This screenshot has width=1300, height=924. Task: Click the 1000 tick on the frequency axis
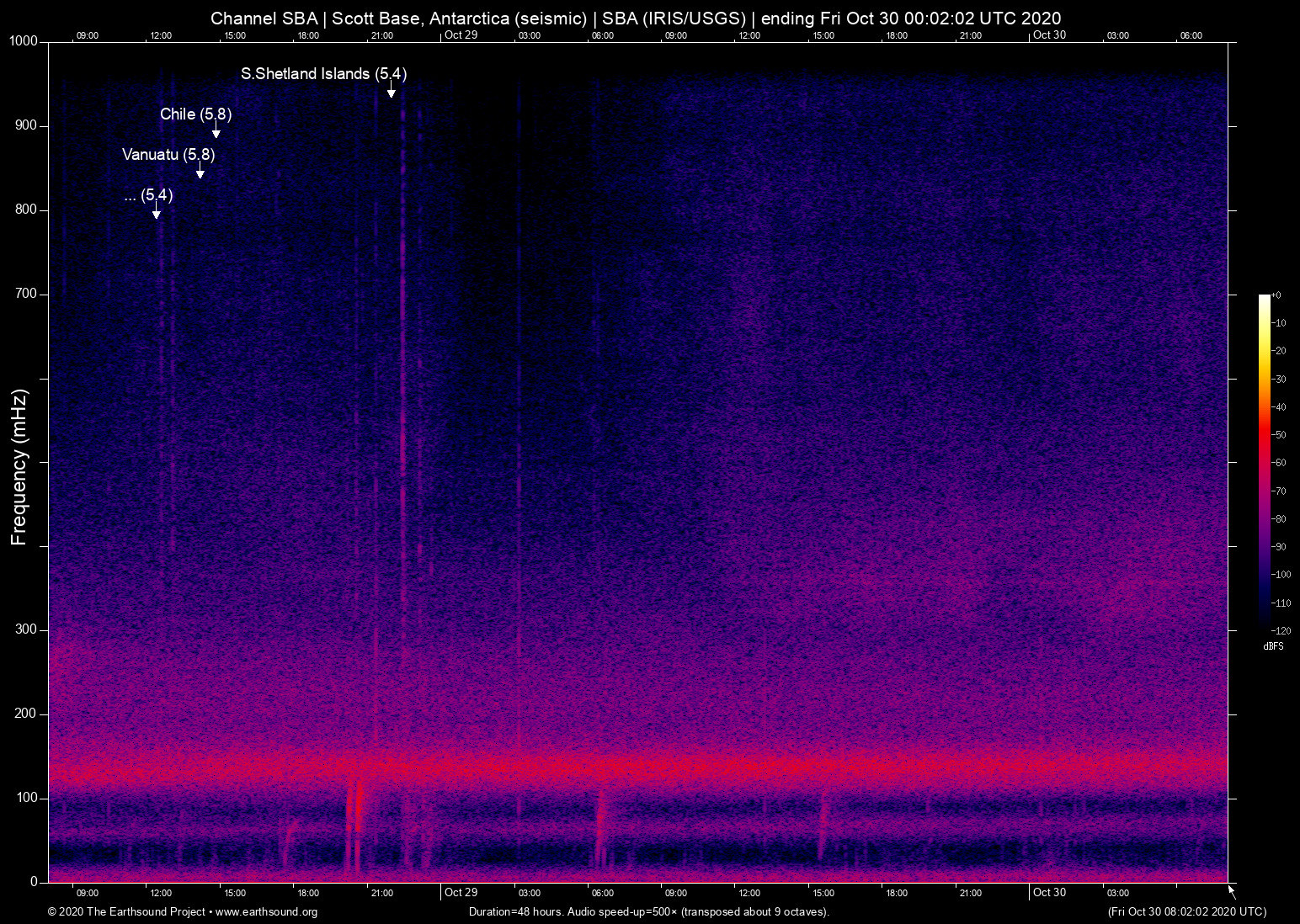24,41
